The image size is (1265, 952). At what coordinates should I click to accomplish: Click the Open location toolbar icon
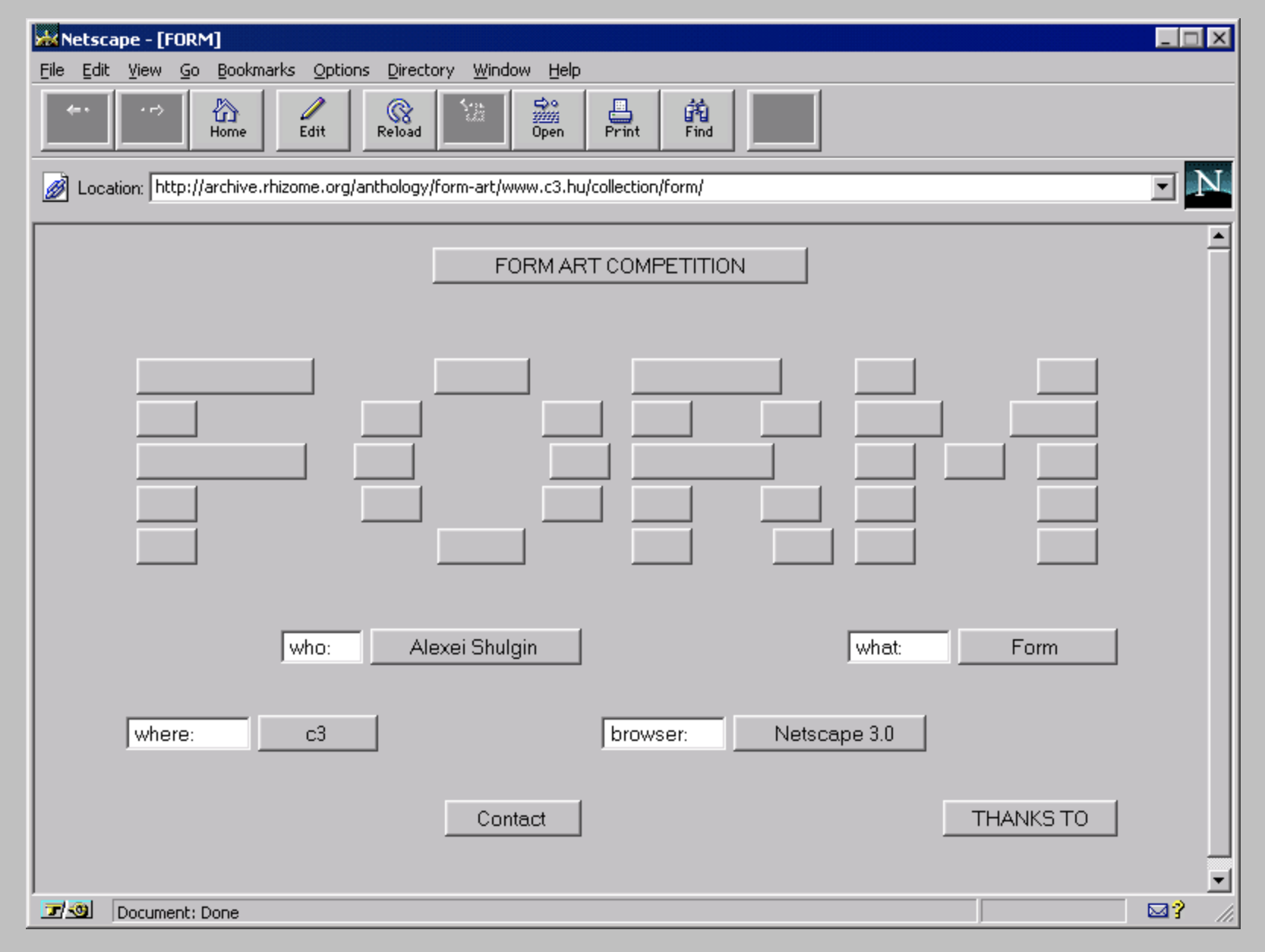click(547, 119)
